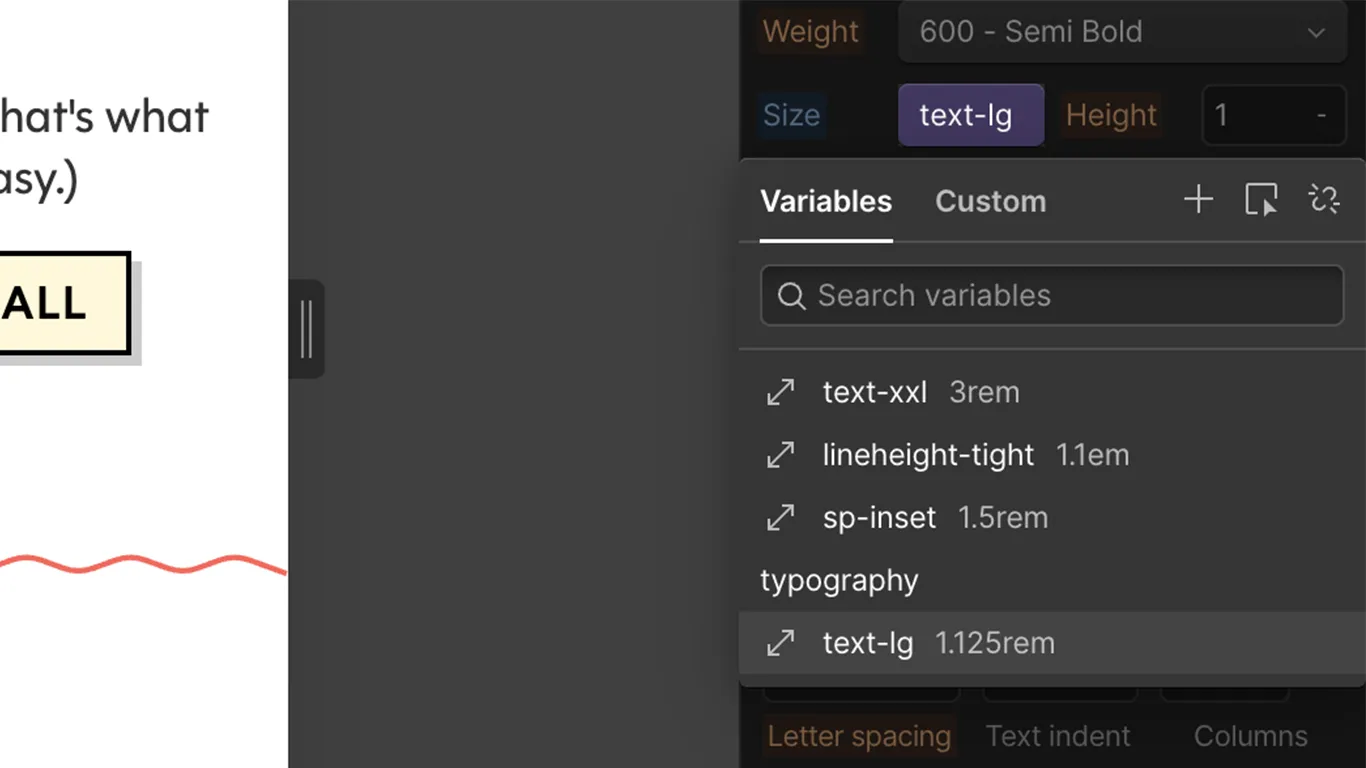
Task: Switch to the Custom tab
Action: 990,201
